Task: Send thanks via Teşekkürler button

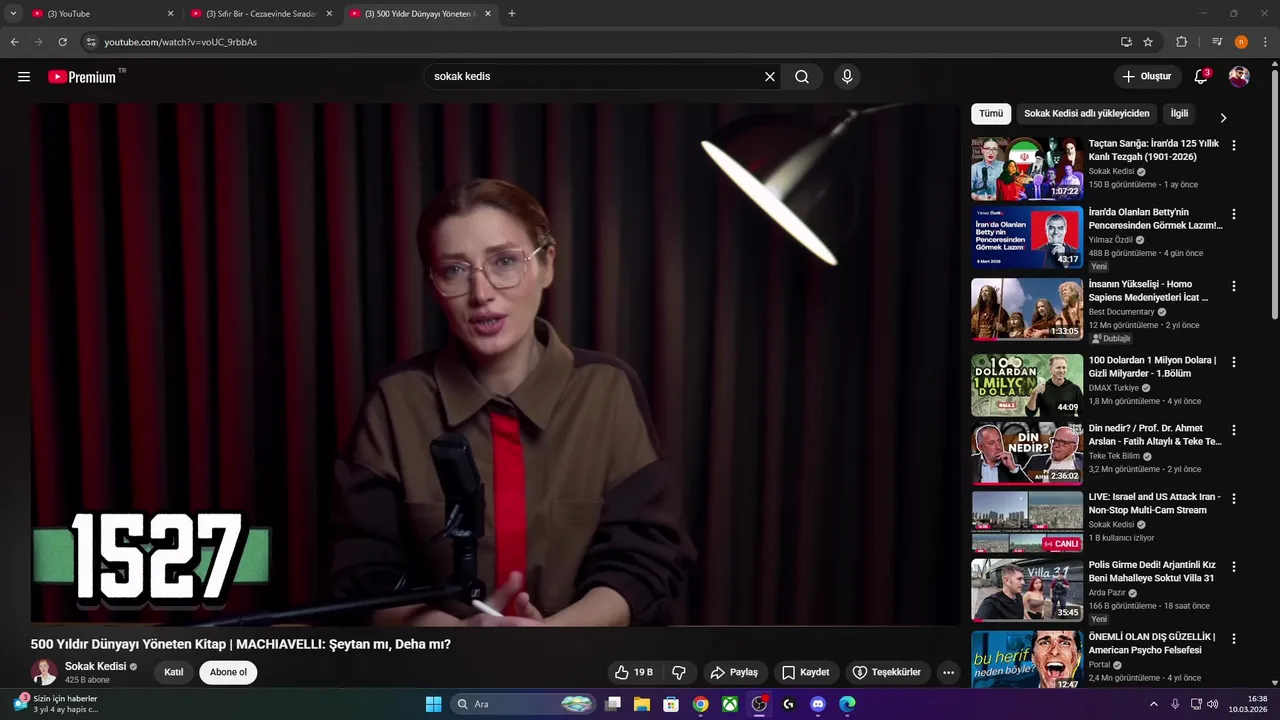Action: [x=886, y=673]
